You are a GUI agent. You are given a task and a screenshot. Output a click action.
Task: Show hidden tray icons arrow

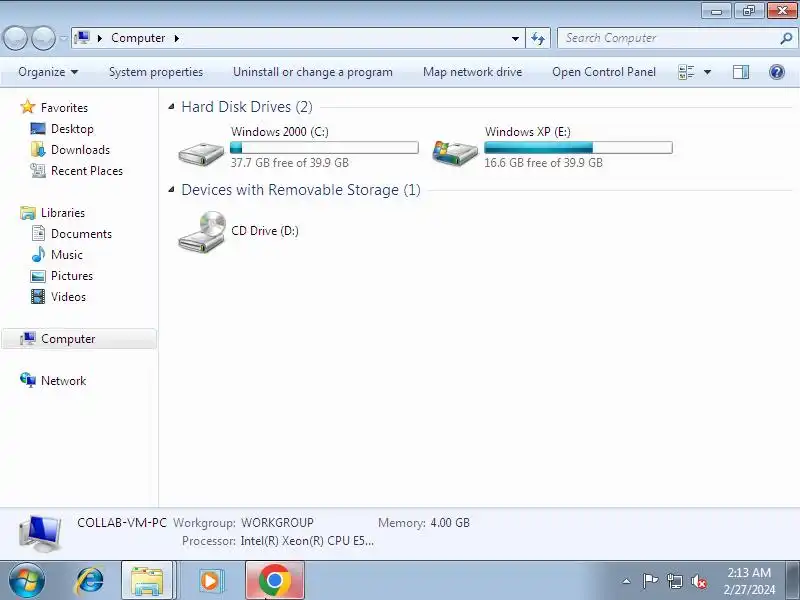[x=626, y=581]
